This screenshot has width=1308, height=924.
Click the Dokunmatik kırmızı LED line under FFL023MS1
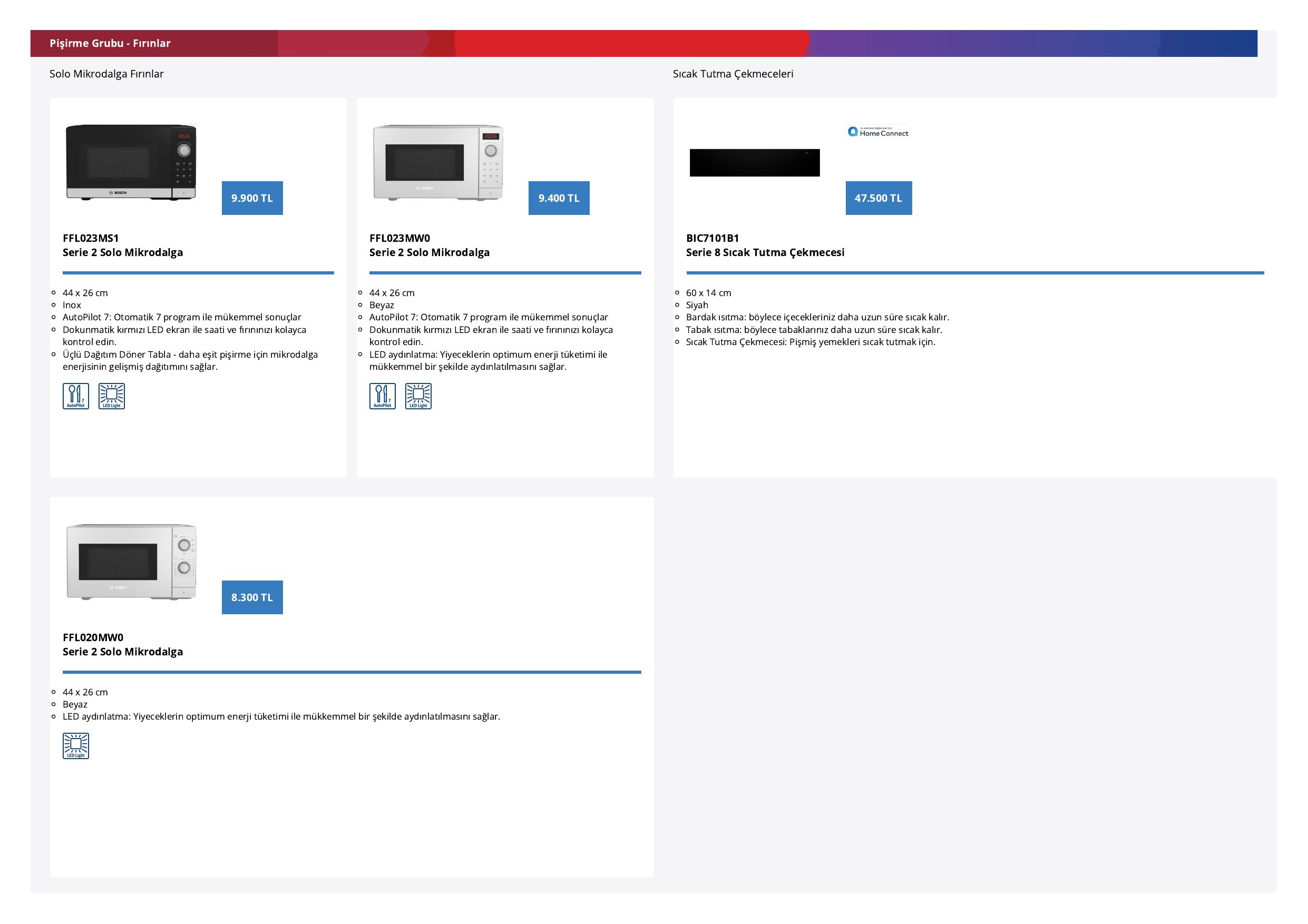[x=184, y=336]
